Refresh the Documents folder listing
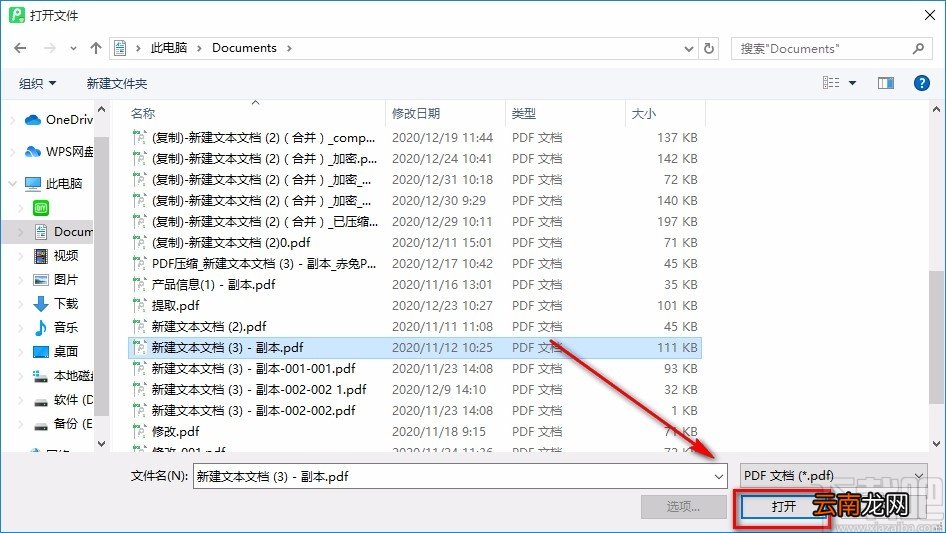This screenshot has height=533, width=946. coord(710,48)
